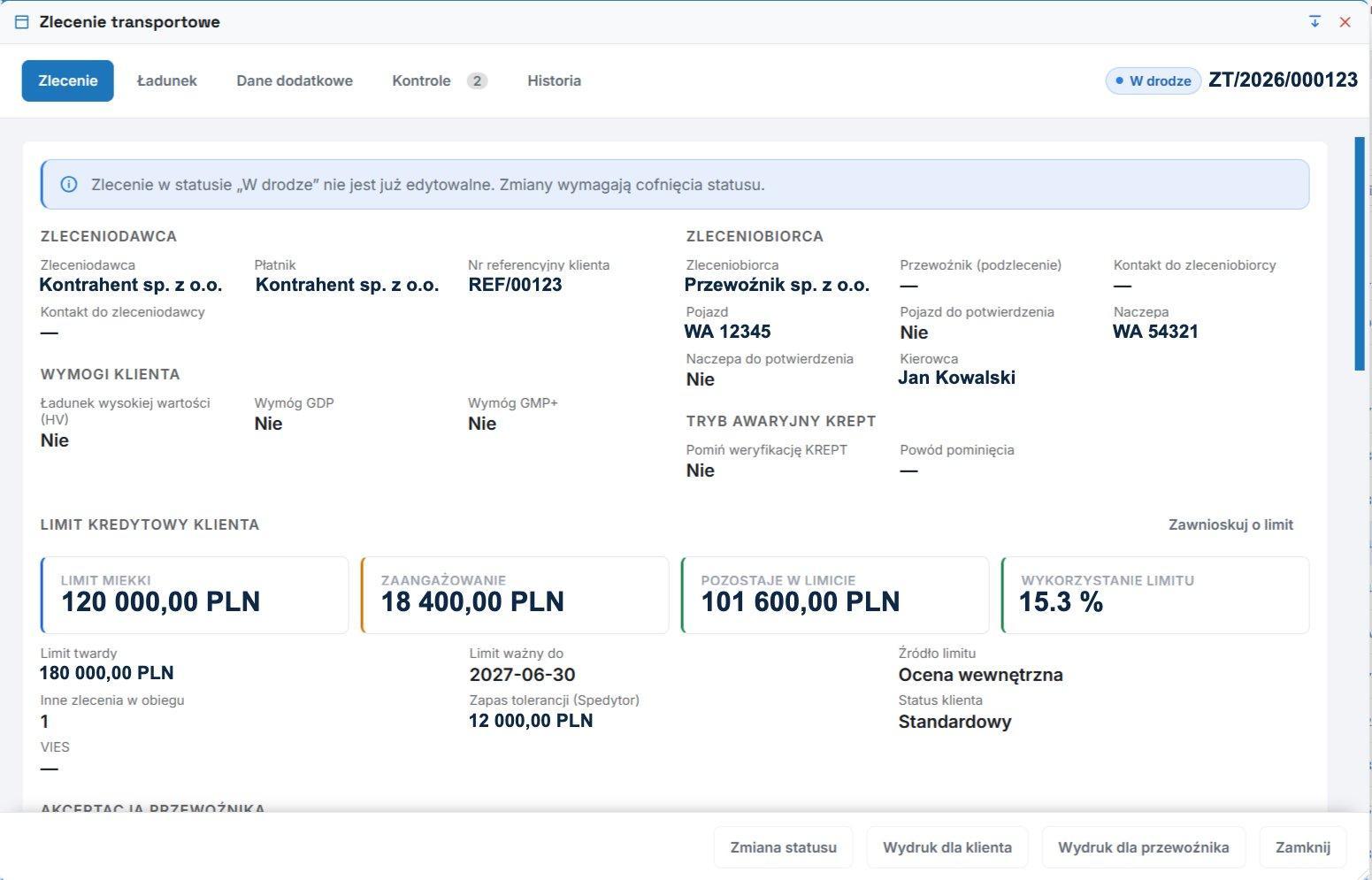Click Wydruk dla klienta
The image size is (1372, 880).
[x=947, y=847]
